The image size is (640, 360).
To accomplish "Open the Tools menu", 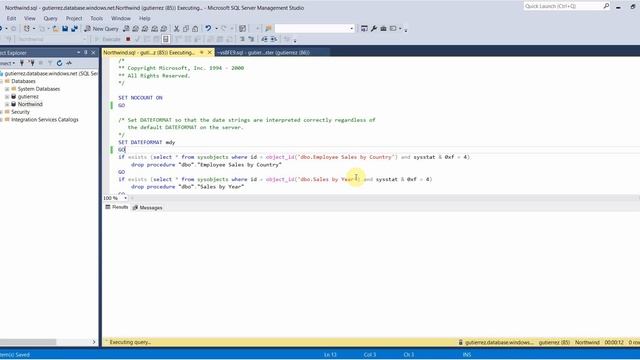I will tap(97, 18).
